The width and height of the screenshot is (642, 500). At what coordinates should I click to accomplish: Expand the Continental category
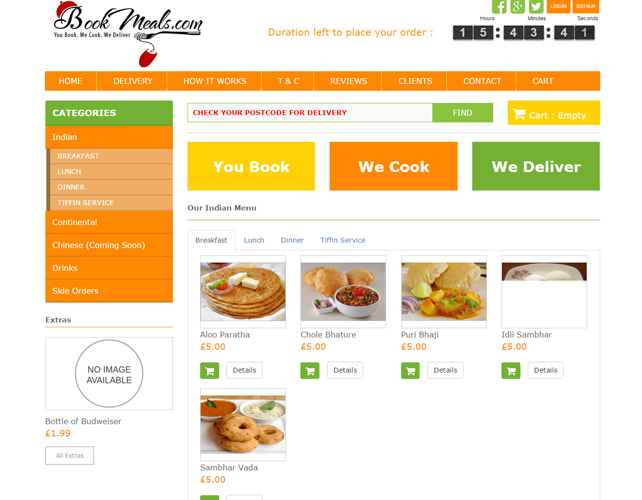click(109, 222)
